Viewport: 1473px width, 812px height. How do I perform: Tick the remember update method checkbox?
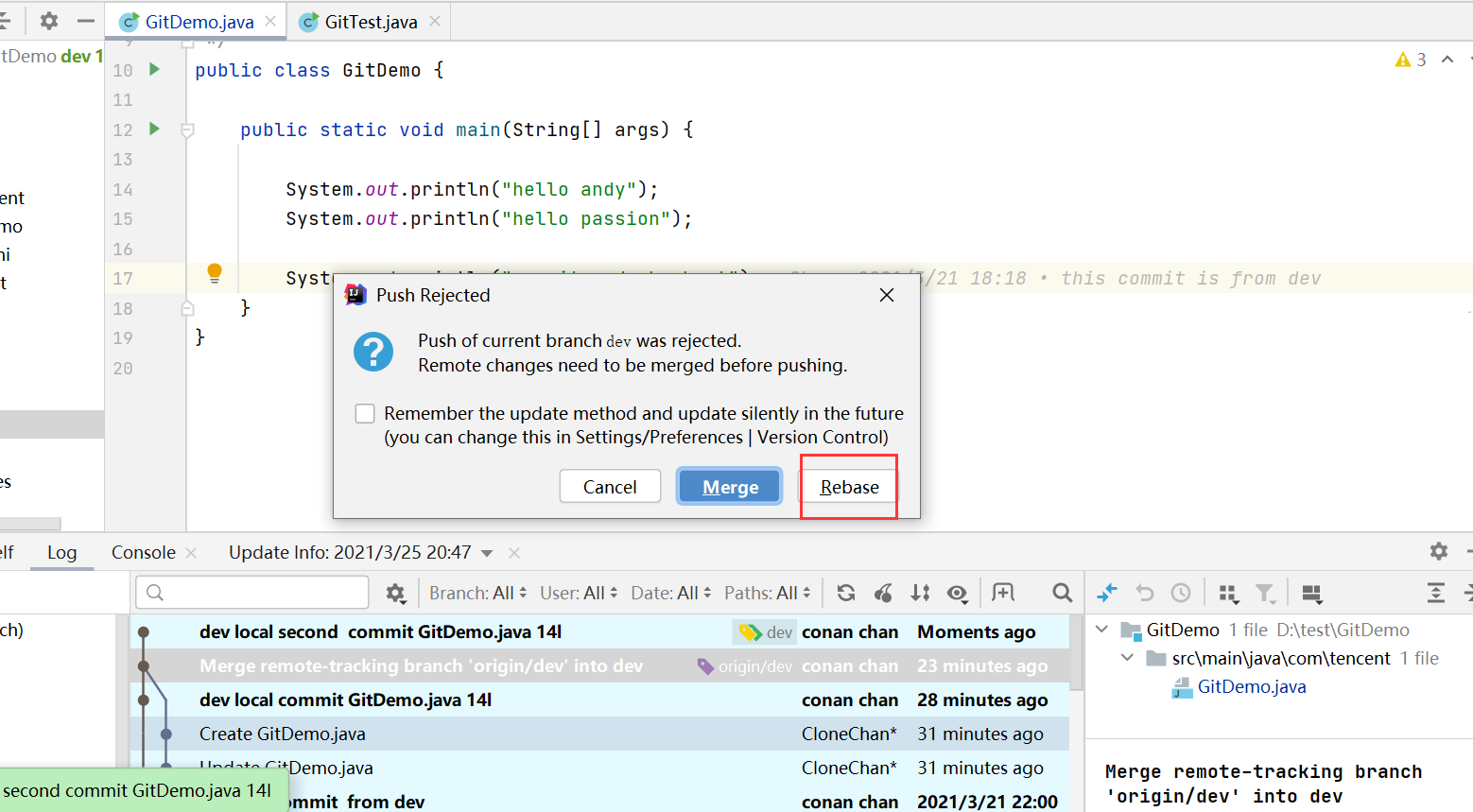pos(365,413)
